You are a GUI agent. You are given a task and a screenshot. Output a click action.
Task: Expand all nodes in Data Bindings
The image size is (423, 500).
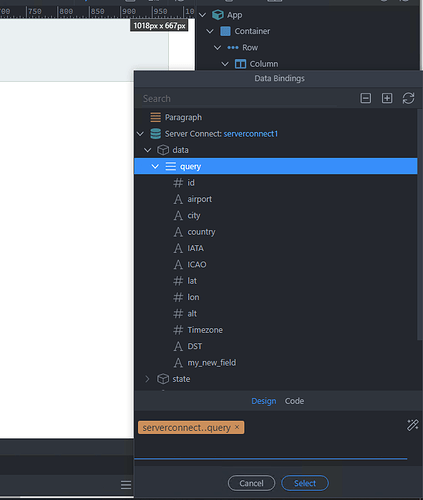[x=387, y=98]
